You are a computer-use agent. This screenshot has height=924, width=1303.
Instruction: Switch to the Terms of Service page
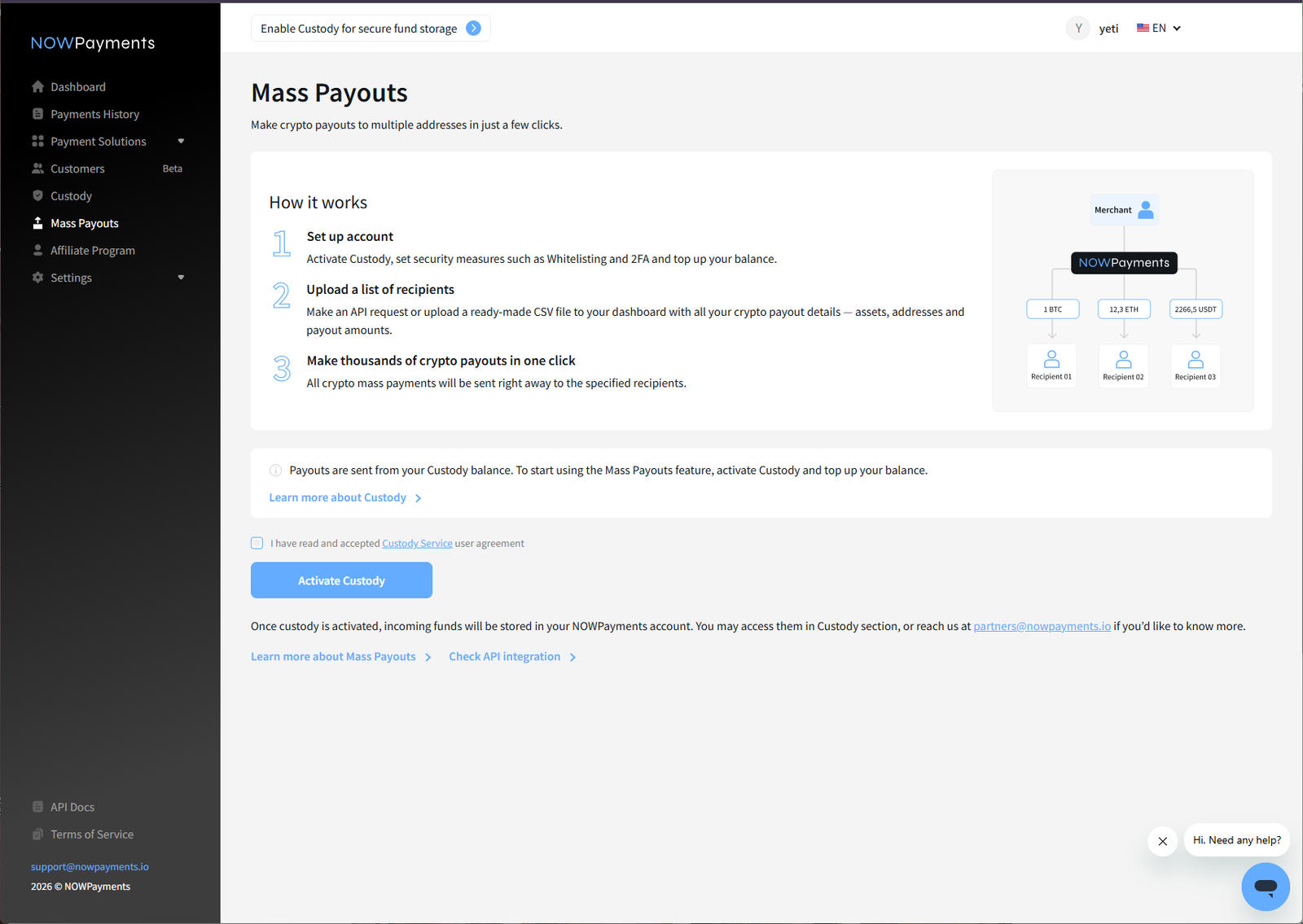pos(91,834)
